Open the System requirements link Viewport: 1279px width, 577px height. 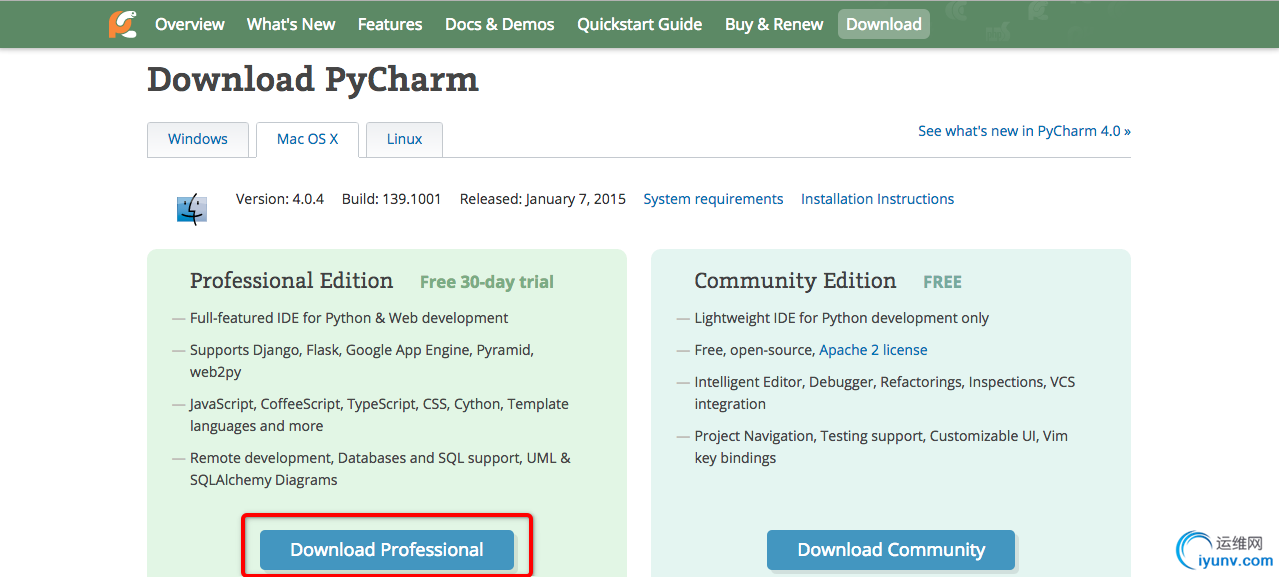coord(713,199)
